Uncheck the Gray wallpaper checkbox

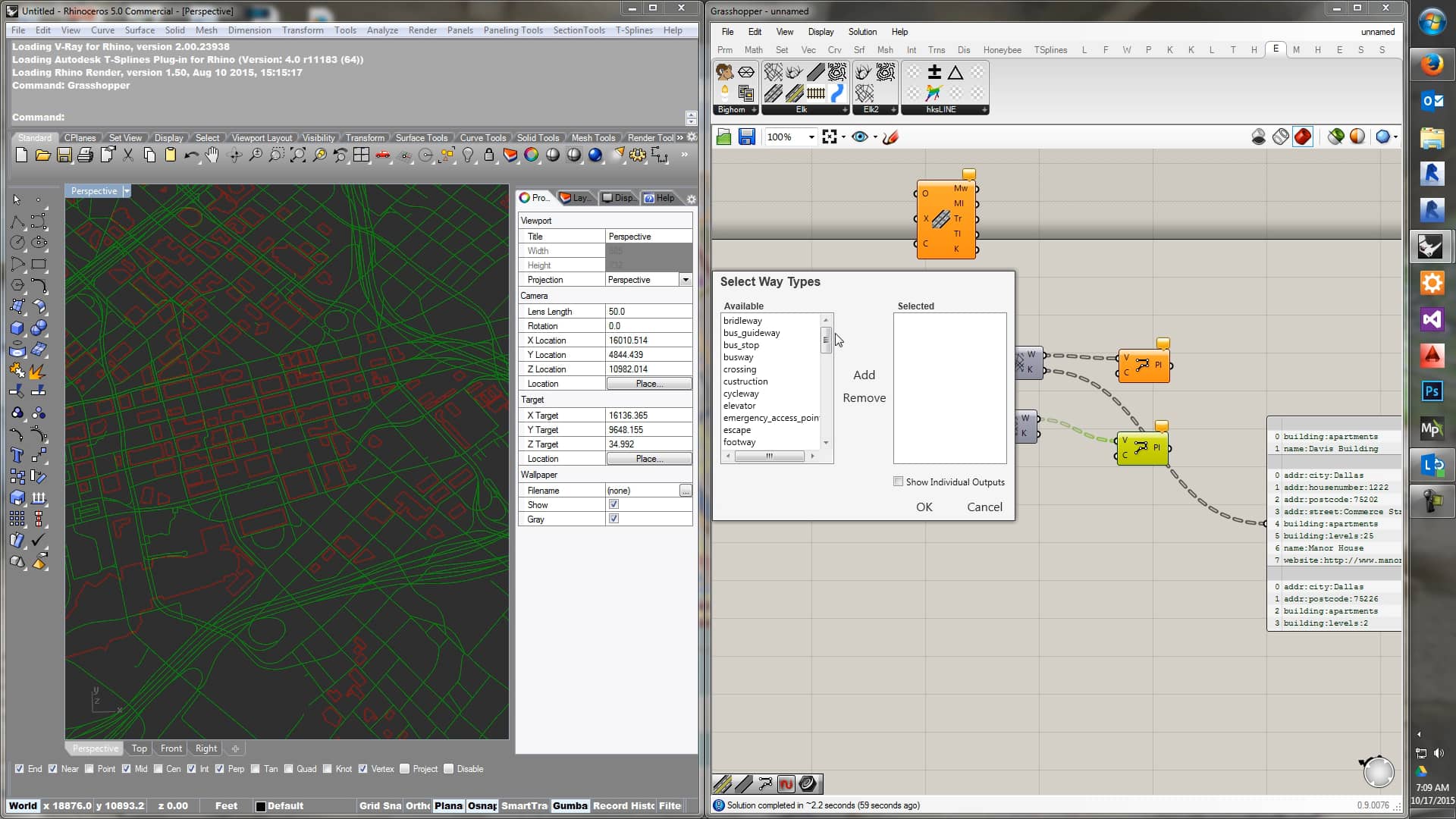[613, 519]
